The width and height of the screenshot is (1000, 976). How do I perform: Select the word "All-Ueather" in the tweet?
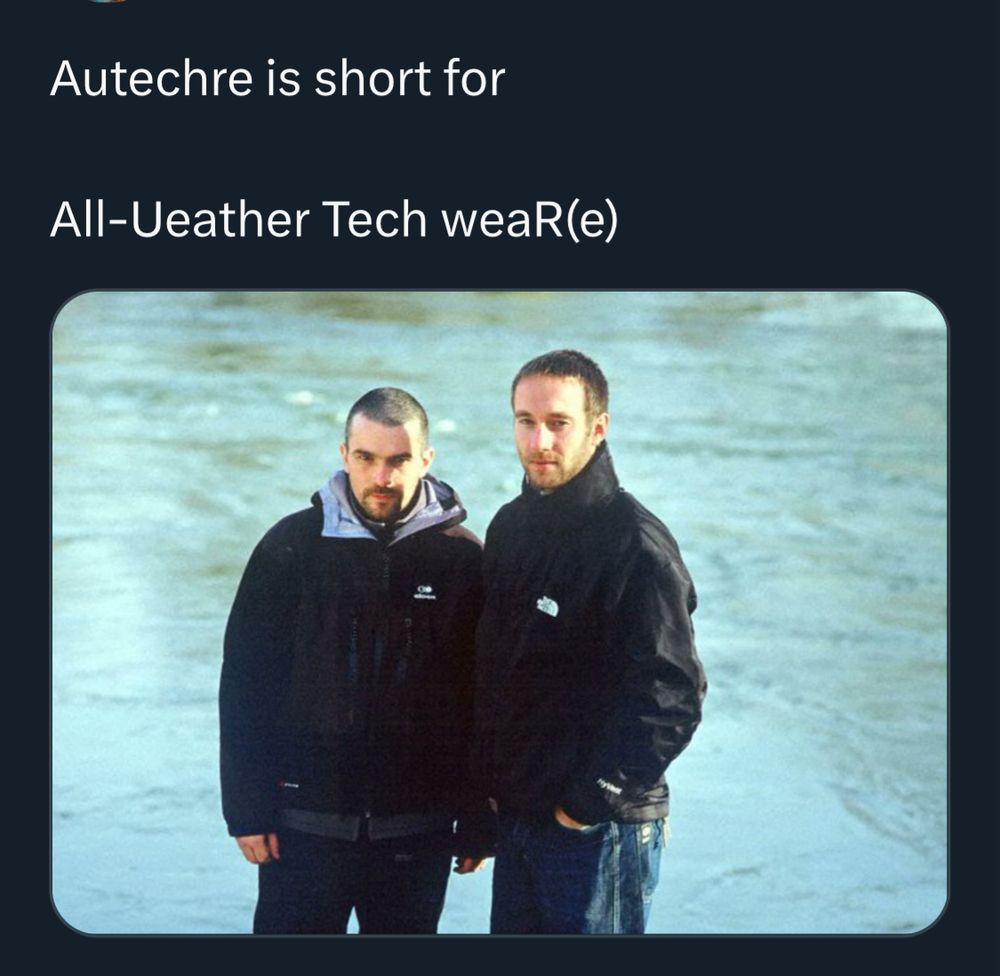click(x=179, y=219)
